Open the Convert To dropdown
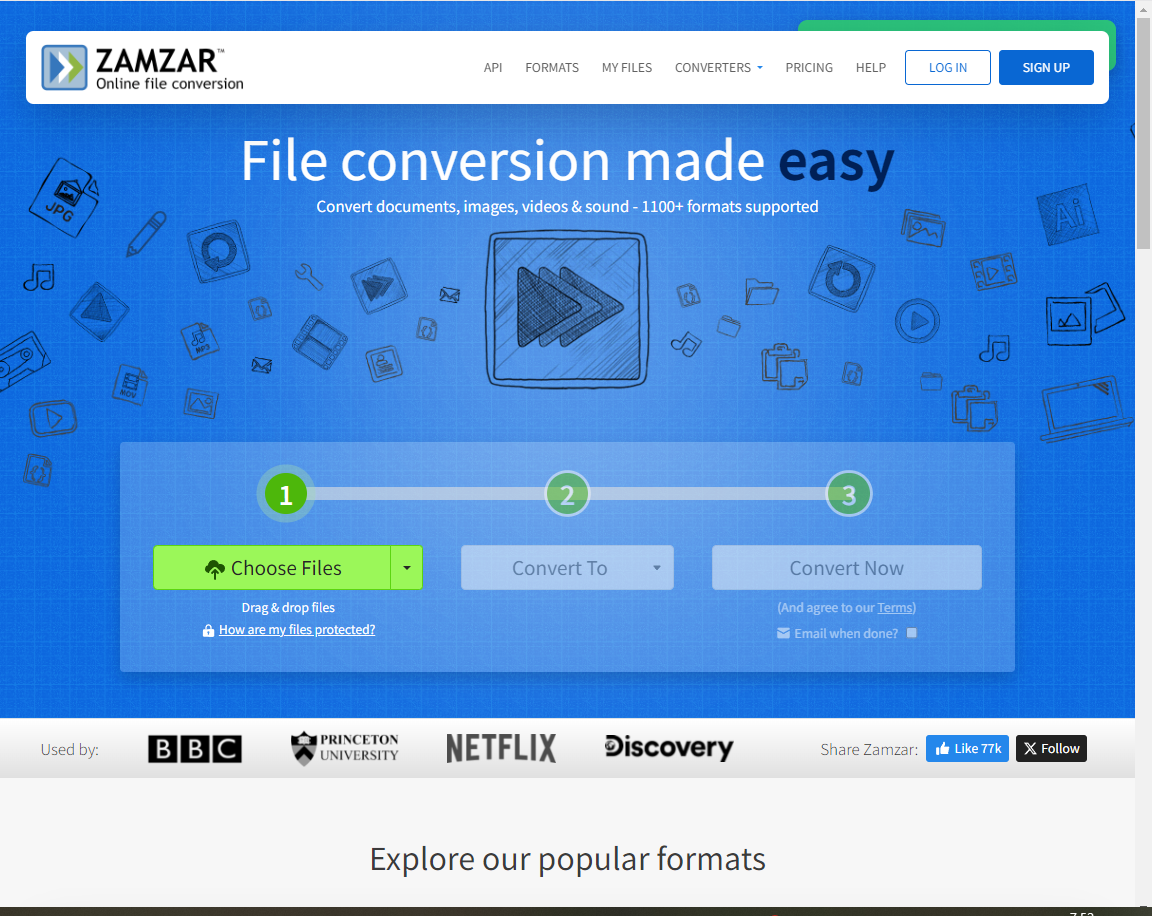This screenshot has width=1152, height=916. point(567,568)
